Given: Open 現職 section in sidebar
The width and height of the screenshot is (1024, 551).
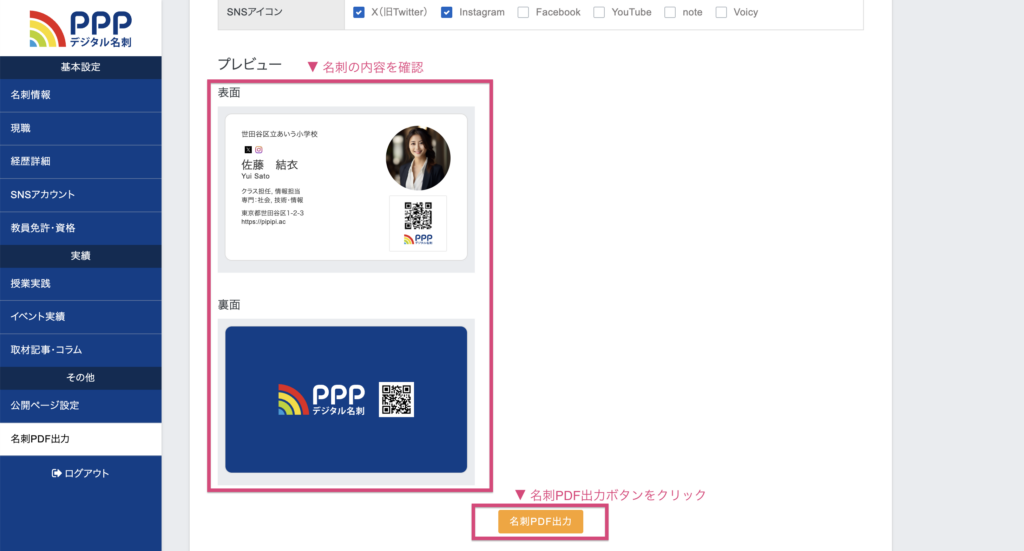Looking at the screenshot, I should point(81,129).
